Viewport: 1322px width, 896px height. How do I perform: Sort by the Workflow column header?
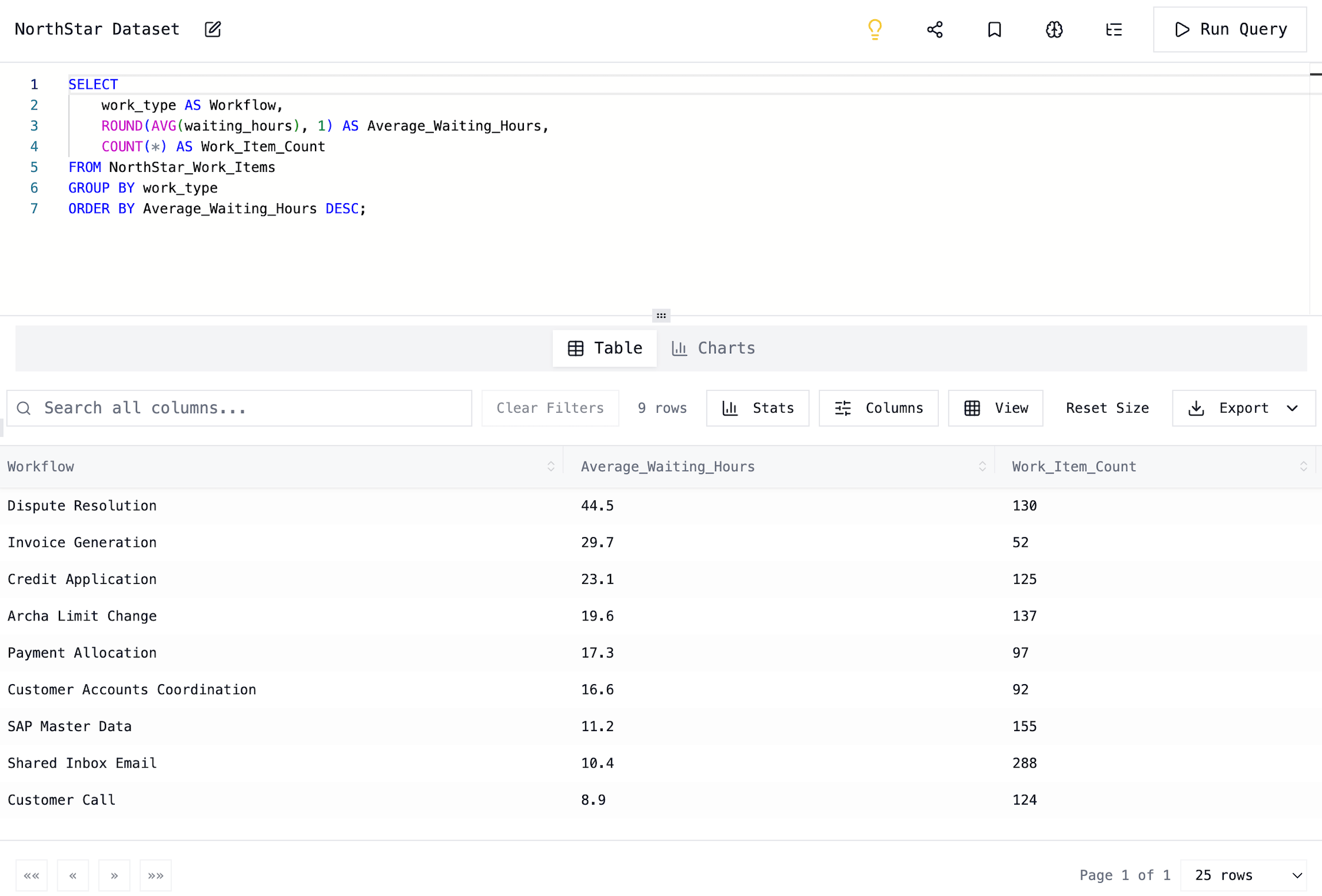281,467
